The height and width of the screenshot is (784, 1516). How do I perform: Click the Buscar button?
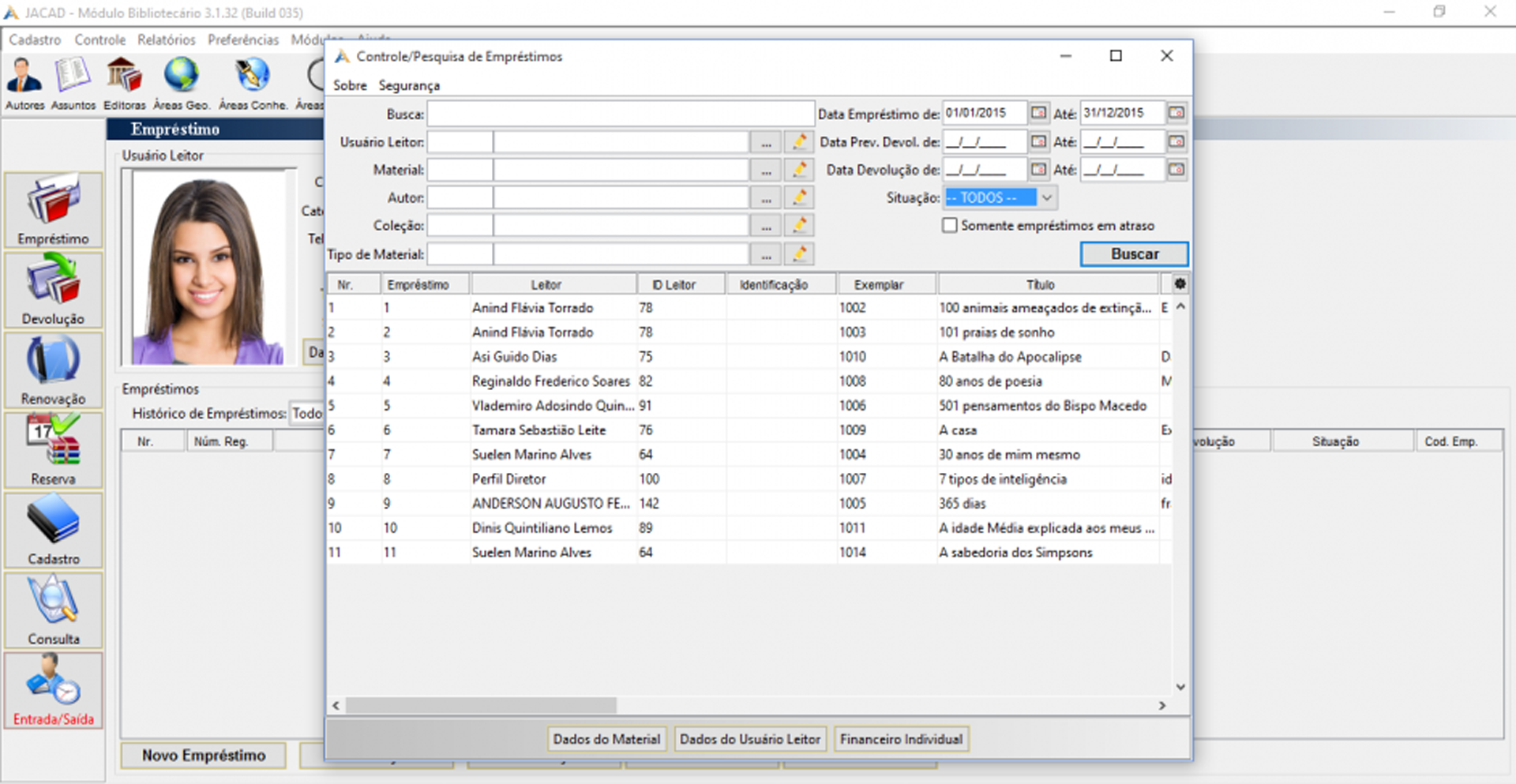coord(1134,253)
